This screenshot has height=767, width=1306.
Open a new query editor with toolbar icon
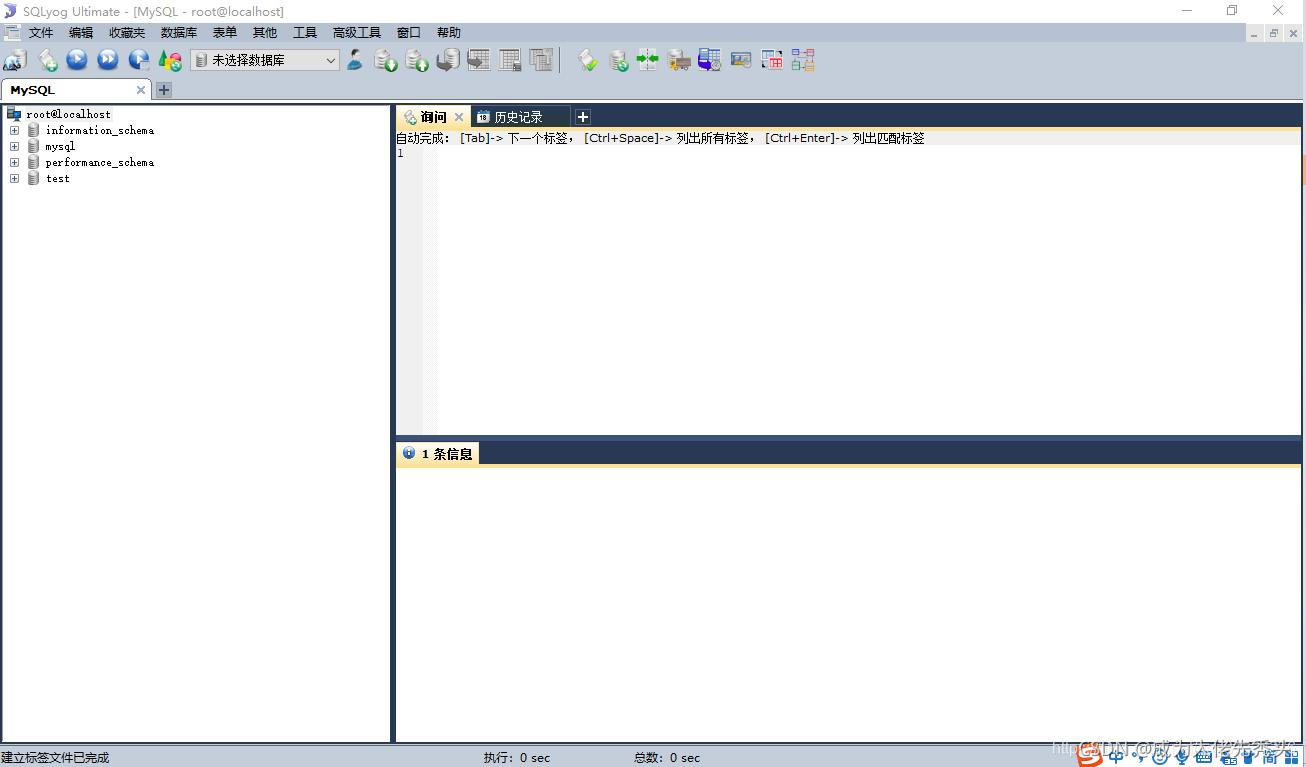pos(47,60)
